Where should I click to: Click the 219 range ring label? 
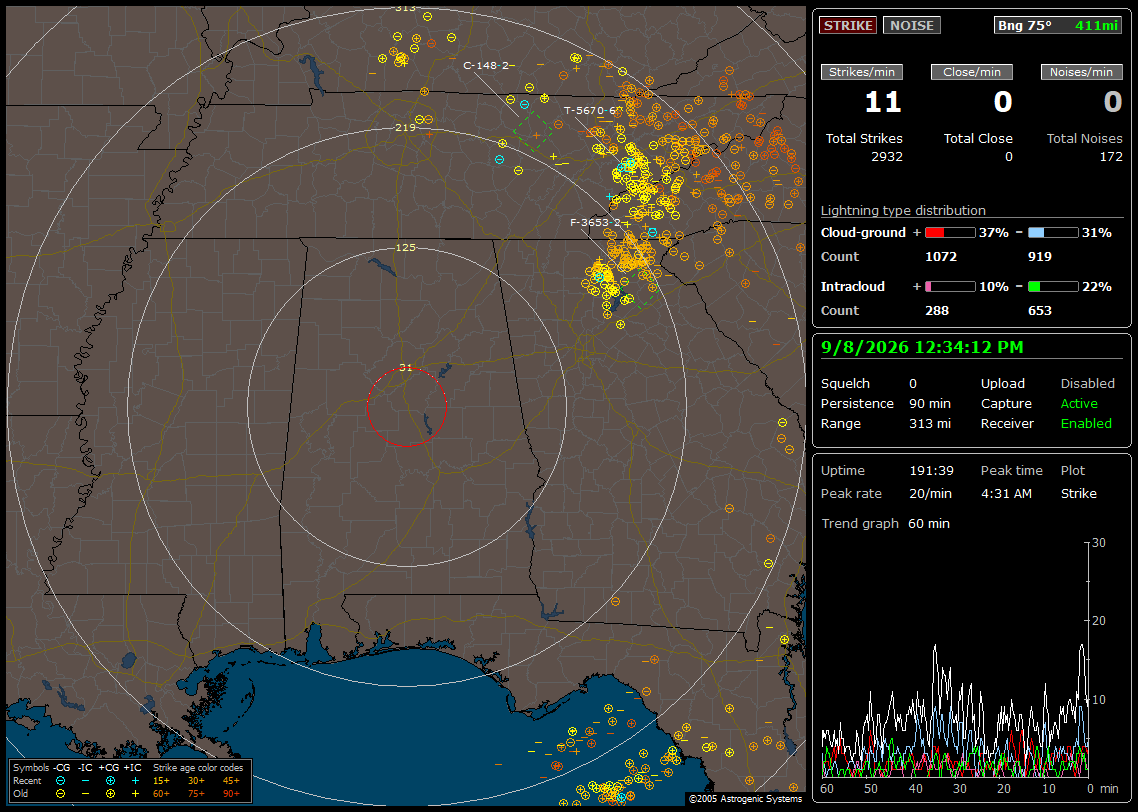pos(406,127)
